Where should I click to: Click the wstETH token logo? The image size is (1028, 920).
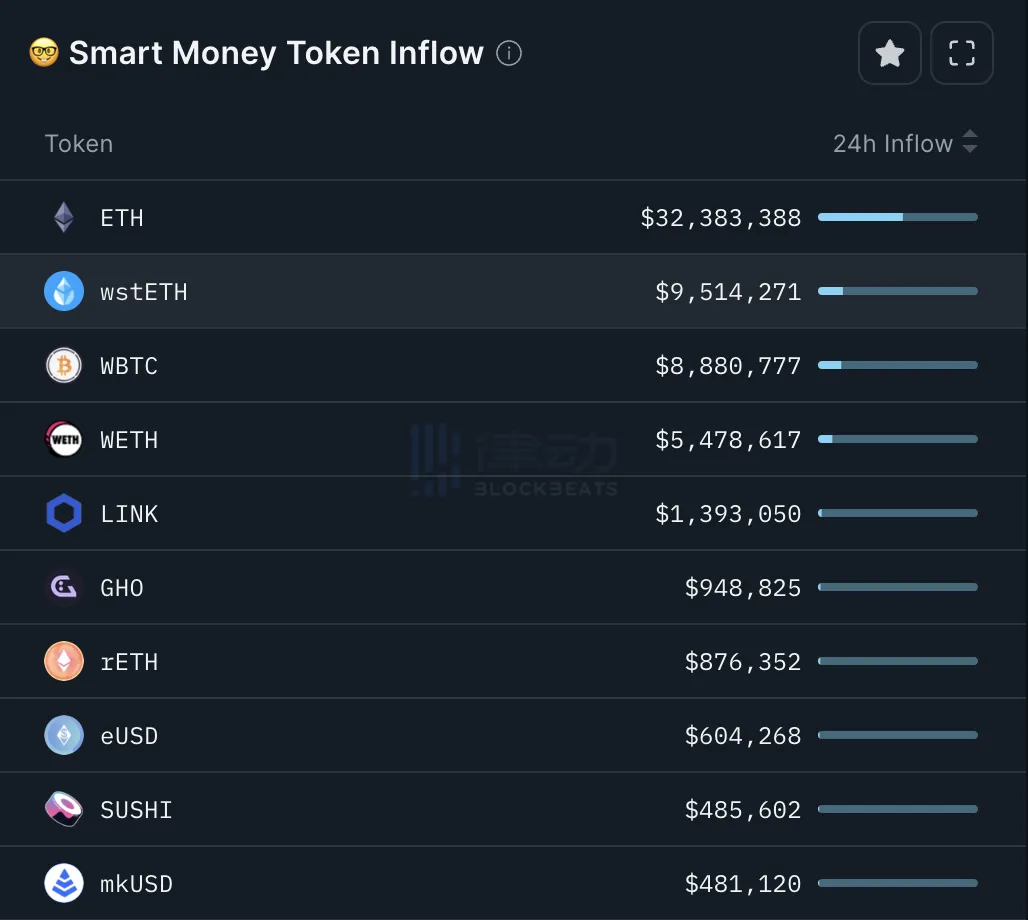(x=64, y=291)
